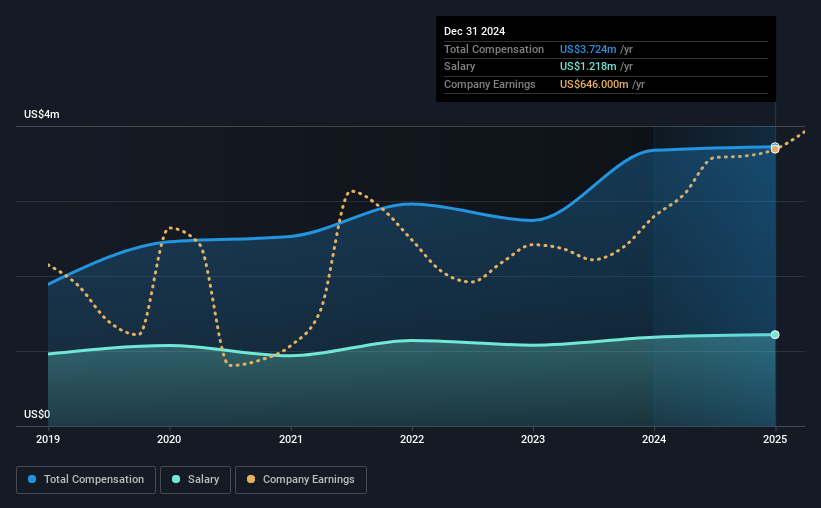The height and width of the screenshot is (508, 821).
Task: Click the 2021 x-axis label
Action: pyautogui.click(x=291, y=439)
